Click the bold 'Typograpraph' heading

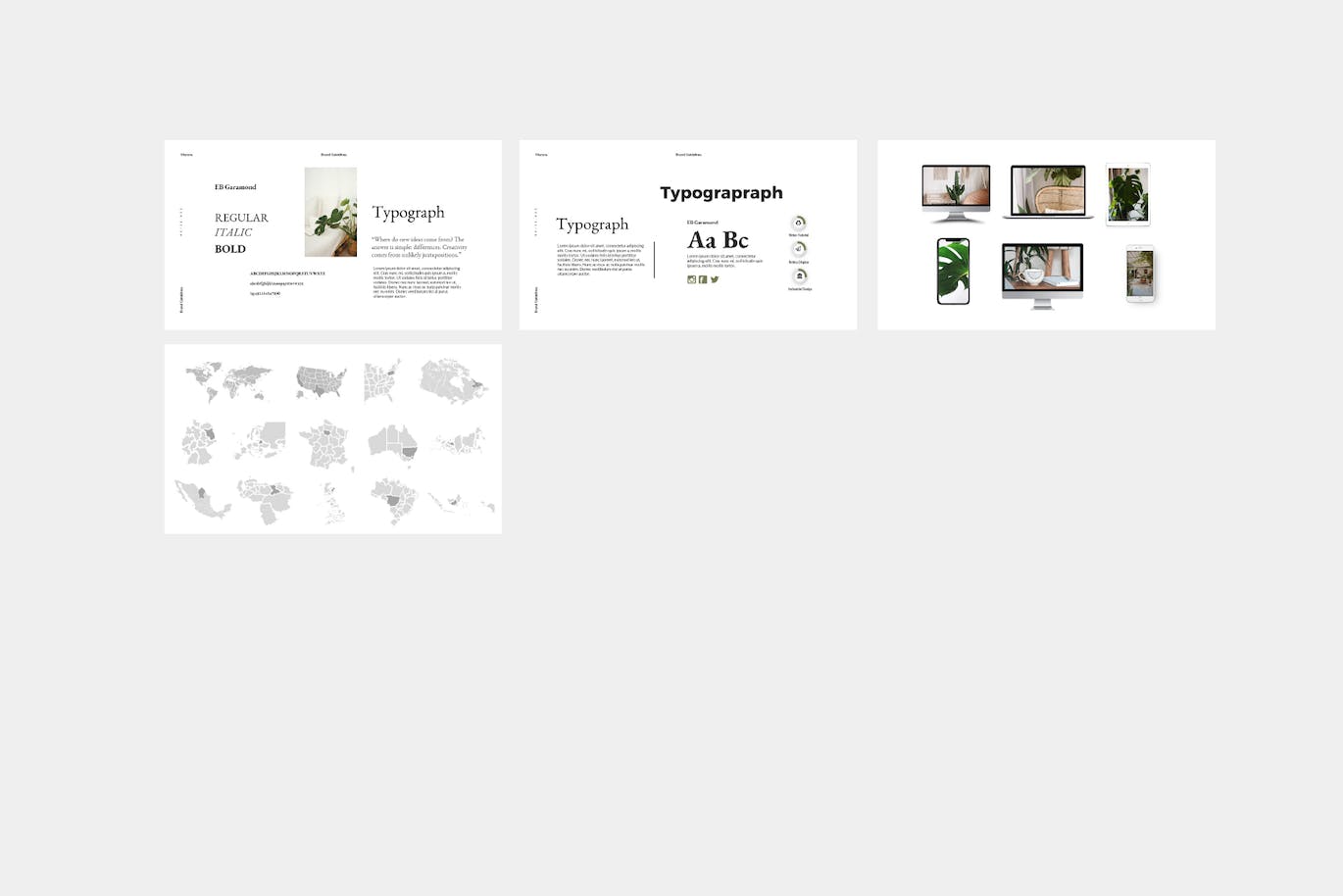pyautogui.click(x=721, y=193)
